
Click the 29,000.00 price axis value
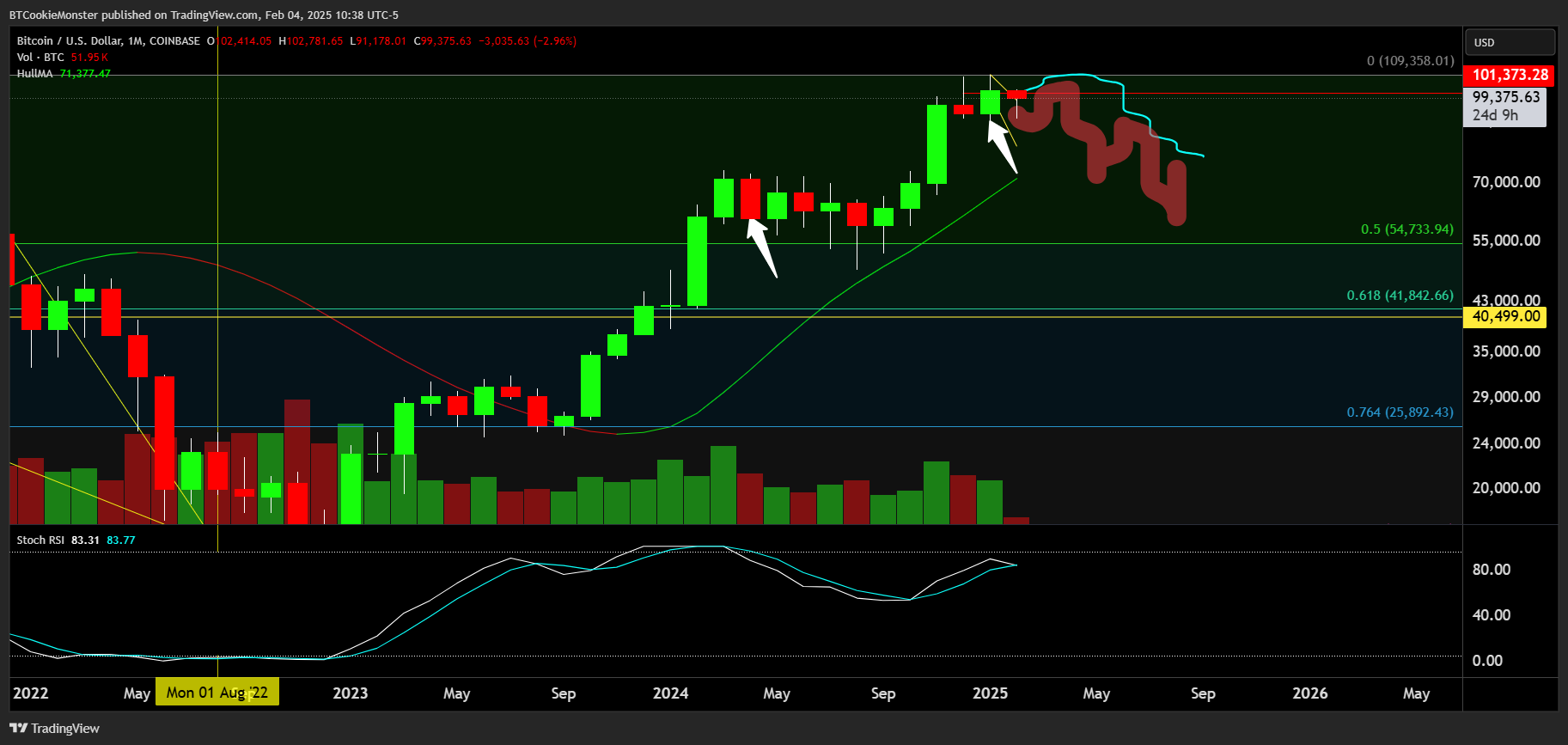click(x=1506, y=396)
